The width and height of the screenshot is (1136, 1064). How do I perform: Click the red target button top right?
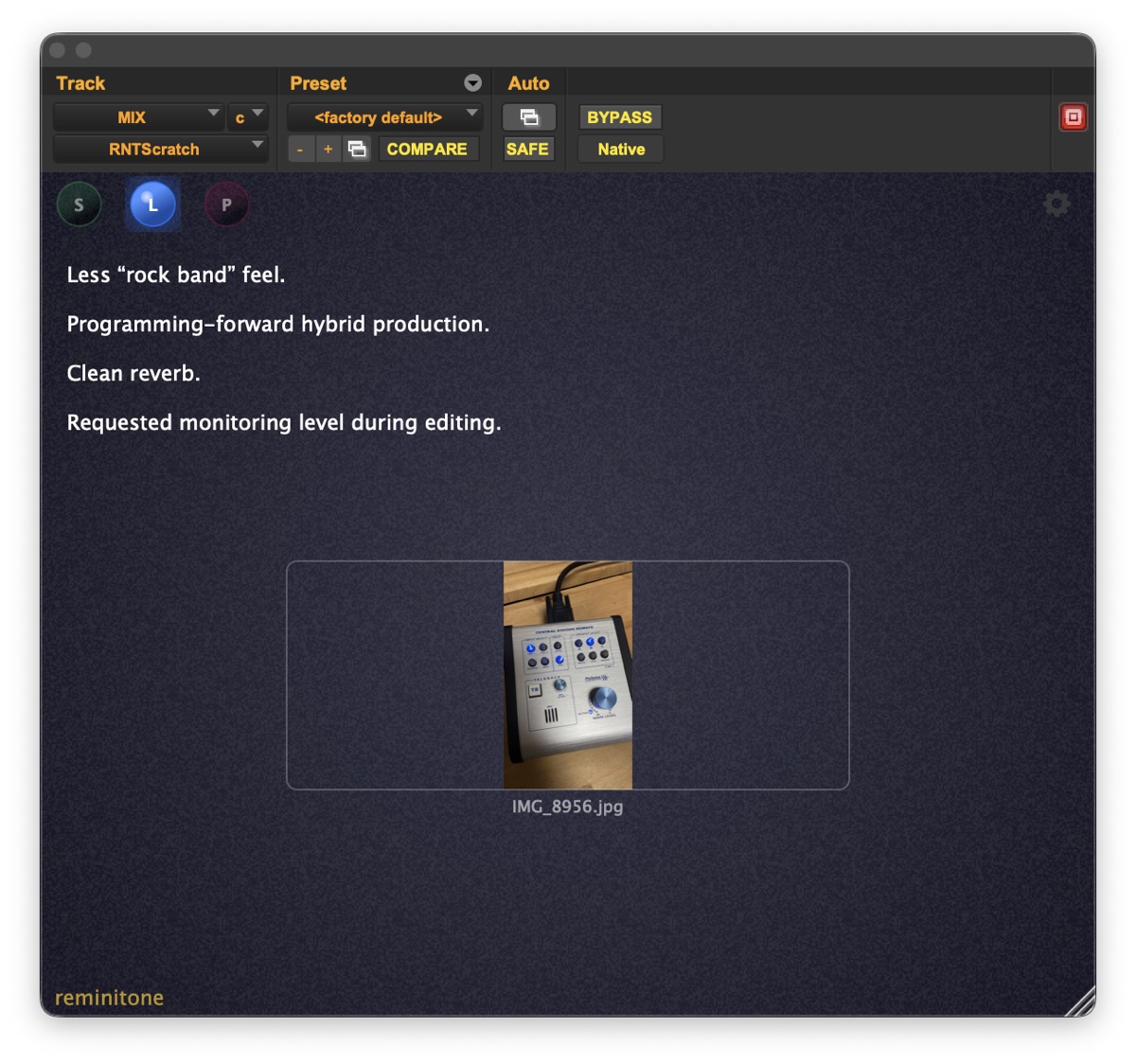1073,117
